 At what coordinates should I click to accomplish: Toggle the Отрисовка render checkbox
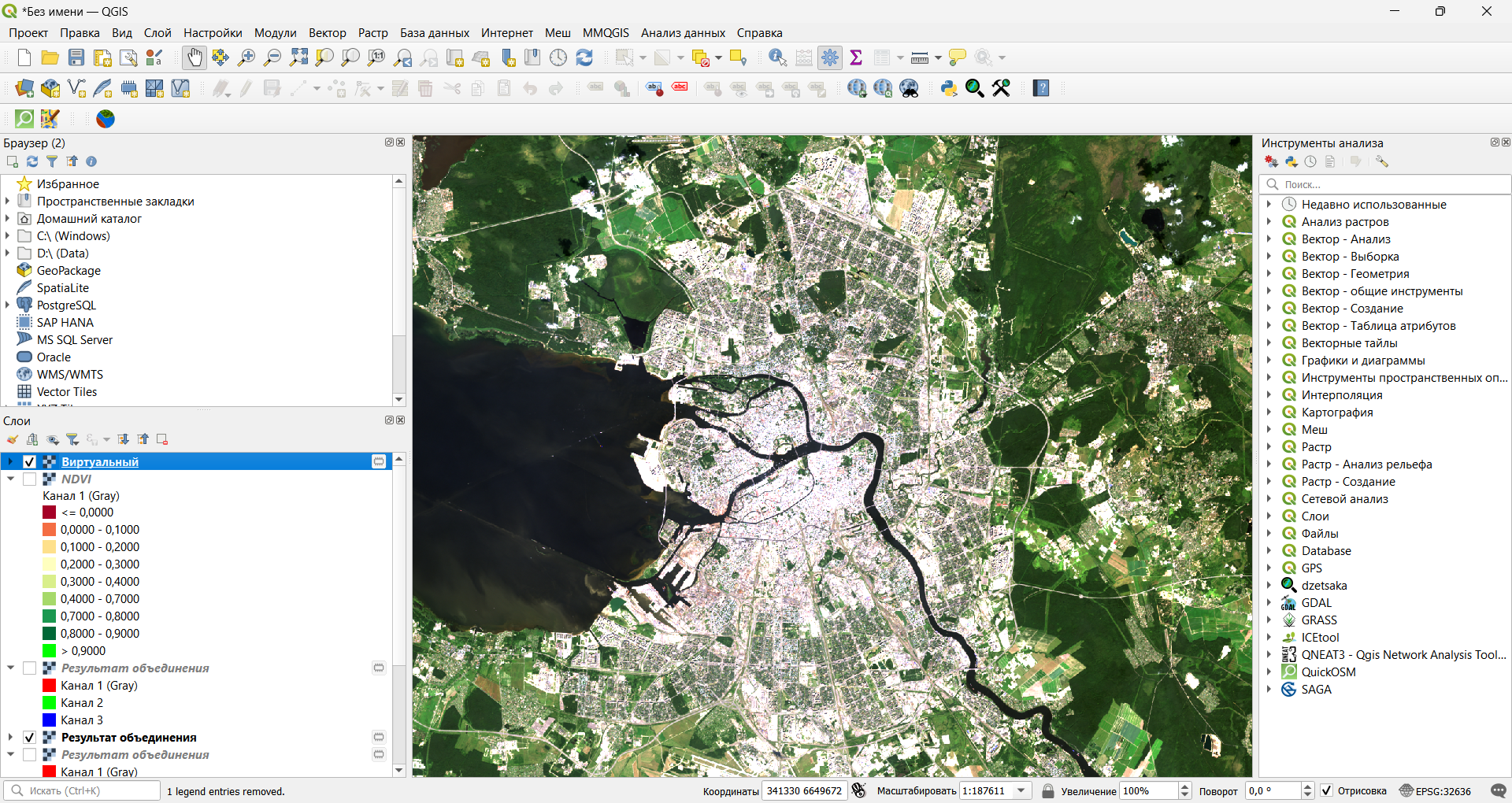pyautogui.click(x=1327, y=790)
